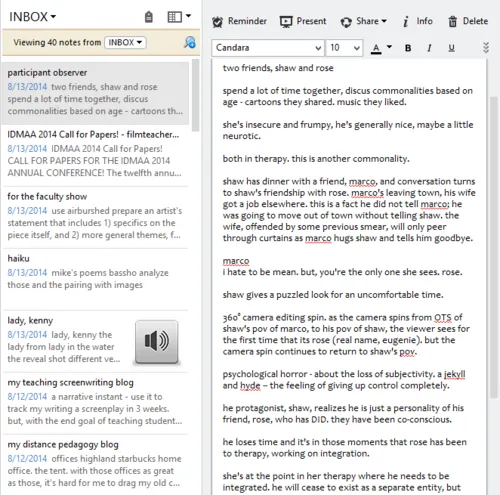The image size is (500, 495).
Task: Click the alarm clock Reminder icon
Action: 217,22
